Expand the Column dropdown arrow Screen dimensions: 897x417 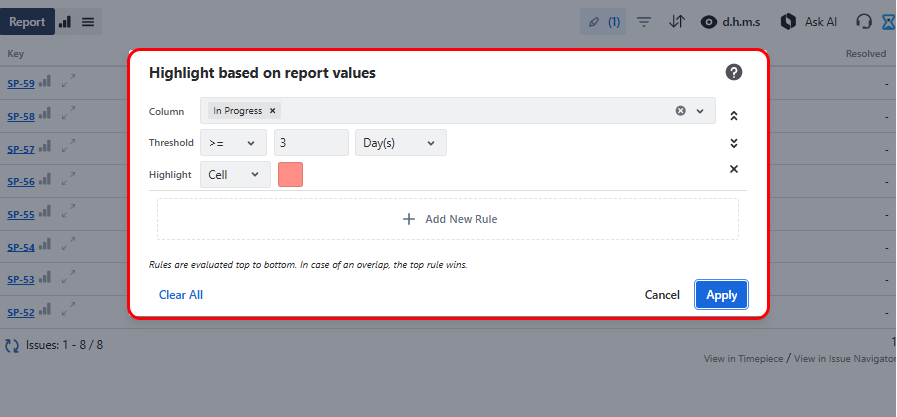coord(700,111)
